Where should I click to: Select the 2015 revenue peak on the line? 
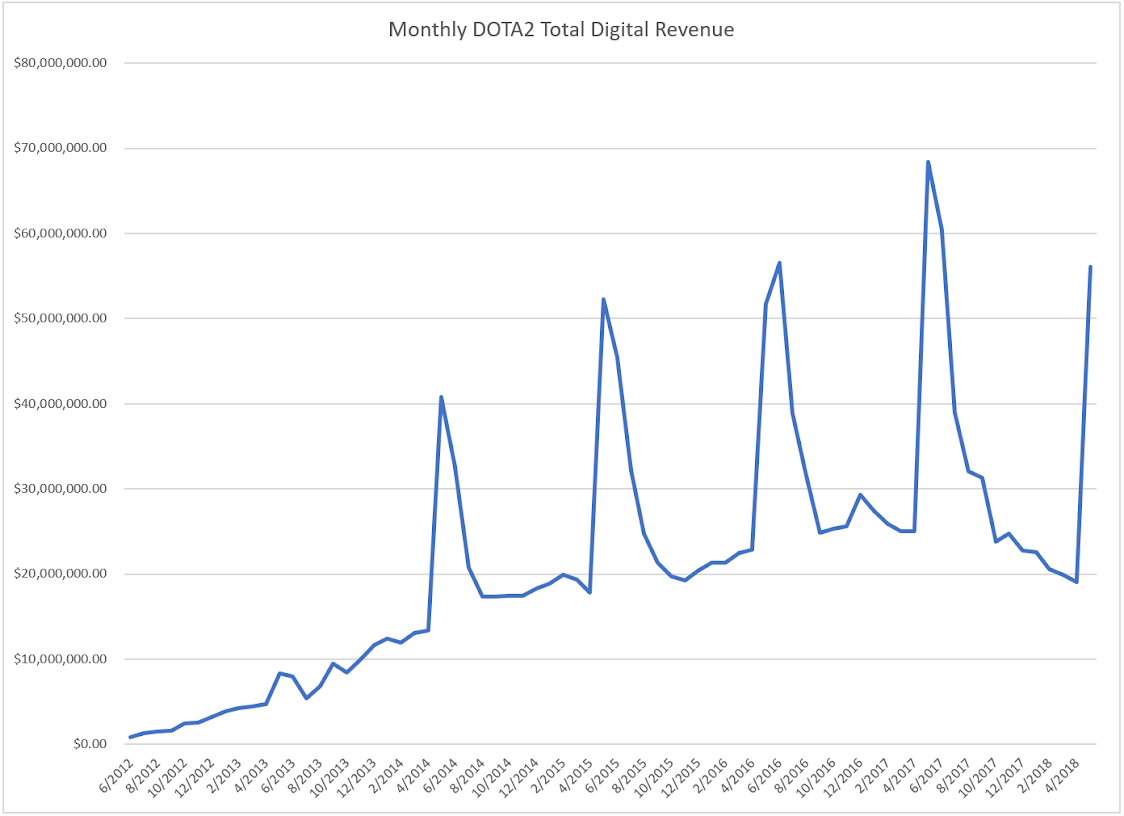[x=604, y=299]
